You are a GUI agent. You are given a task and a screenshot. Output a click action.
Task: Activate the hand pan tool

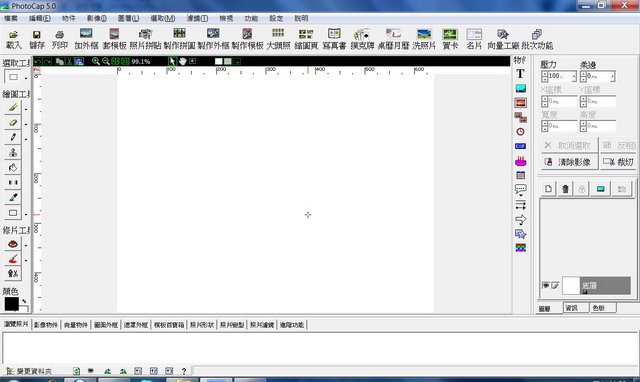[x=182, y=61]
